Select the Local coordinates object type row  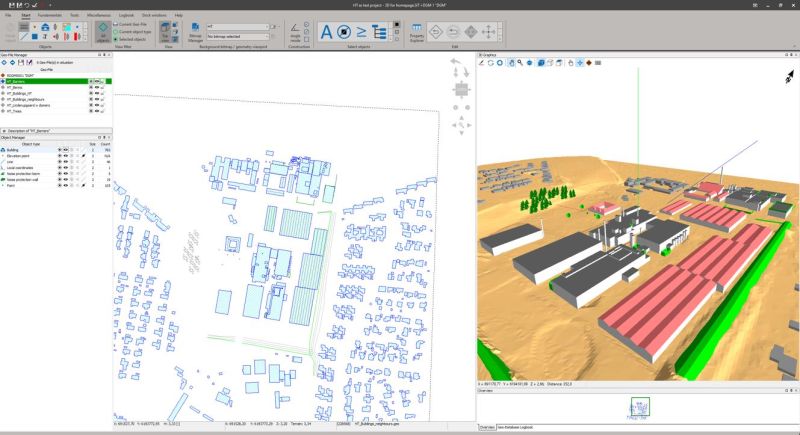click(56, 168)
